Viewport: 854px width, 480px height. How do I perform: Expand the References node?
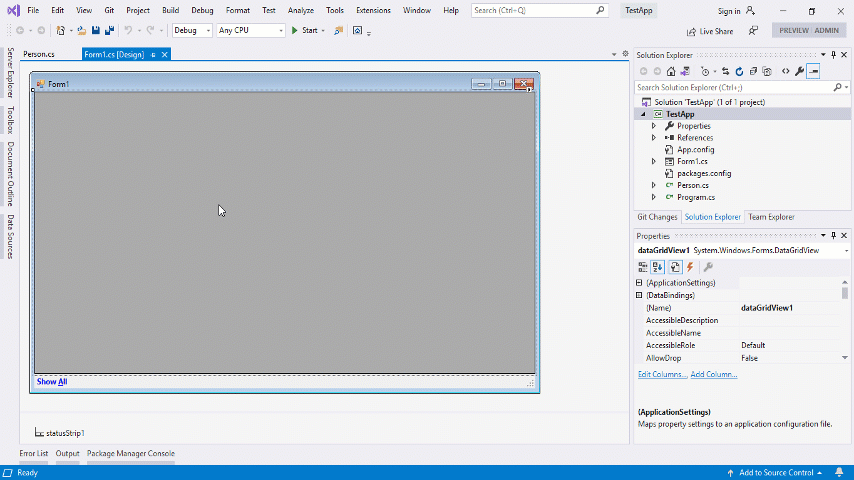click(x=654, y=138)
